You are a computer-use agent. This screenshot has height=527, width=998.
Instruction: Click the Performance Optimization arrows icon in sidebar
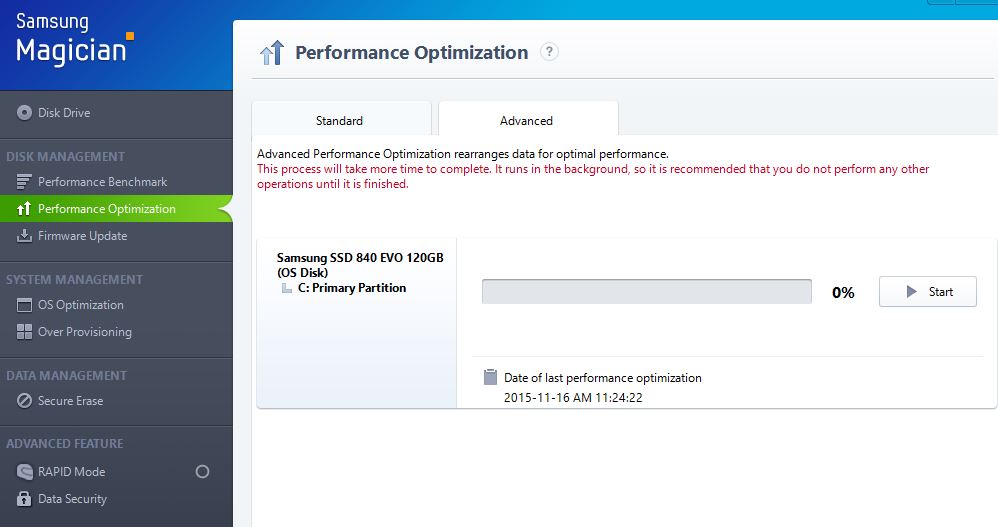(24, 209)
